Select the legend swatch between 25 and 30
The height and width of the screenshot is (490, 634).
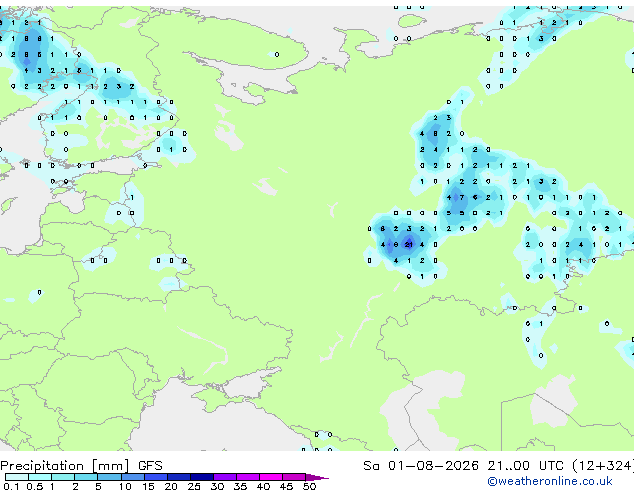coord(202,477)
